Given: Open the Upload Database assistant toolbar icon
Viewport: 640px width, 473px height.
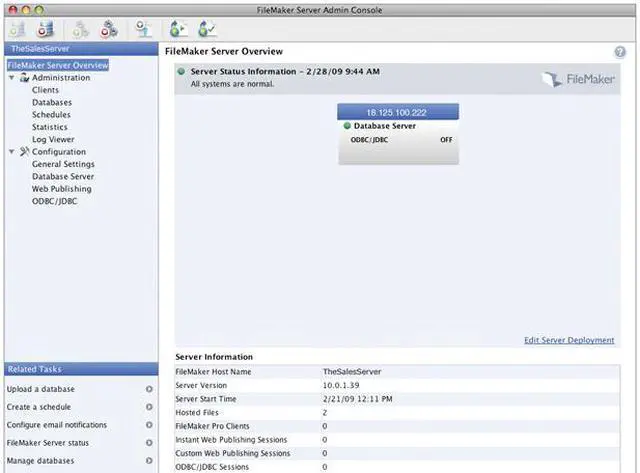Looking at the screenshot, I should [144, 29].
